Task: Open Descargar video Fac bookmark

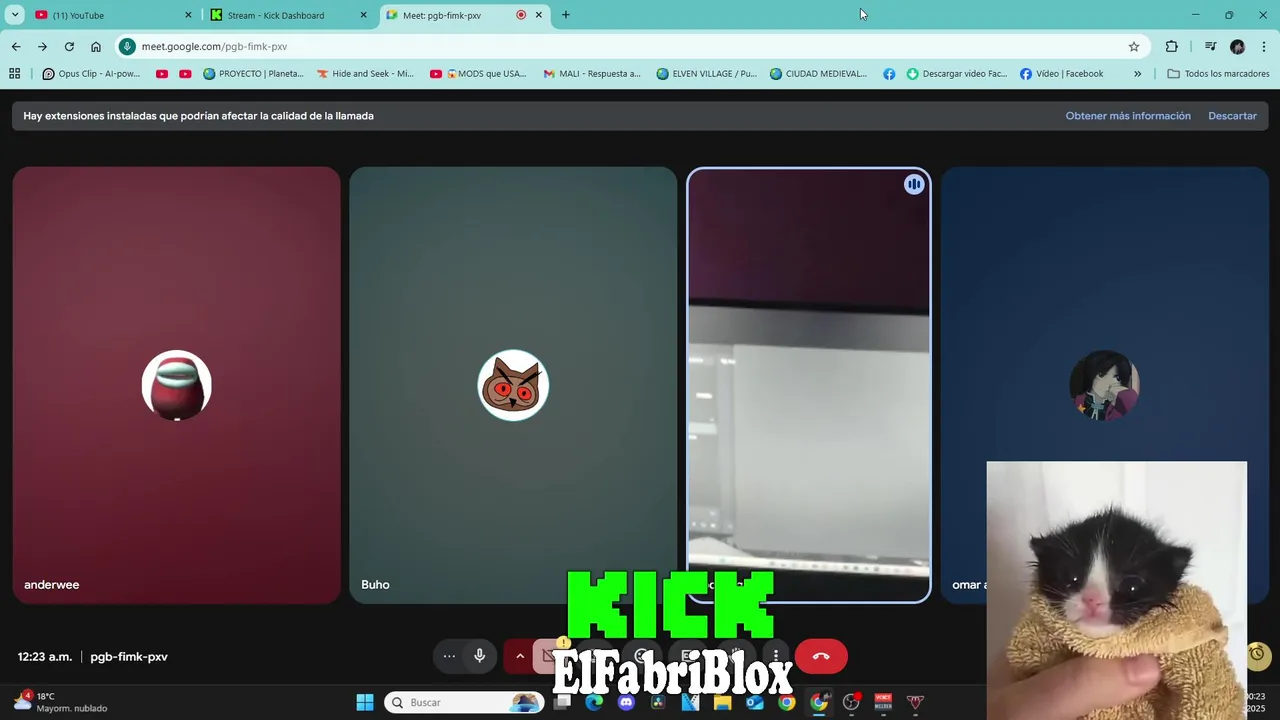Action: coord(957,73)
